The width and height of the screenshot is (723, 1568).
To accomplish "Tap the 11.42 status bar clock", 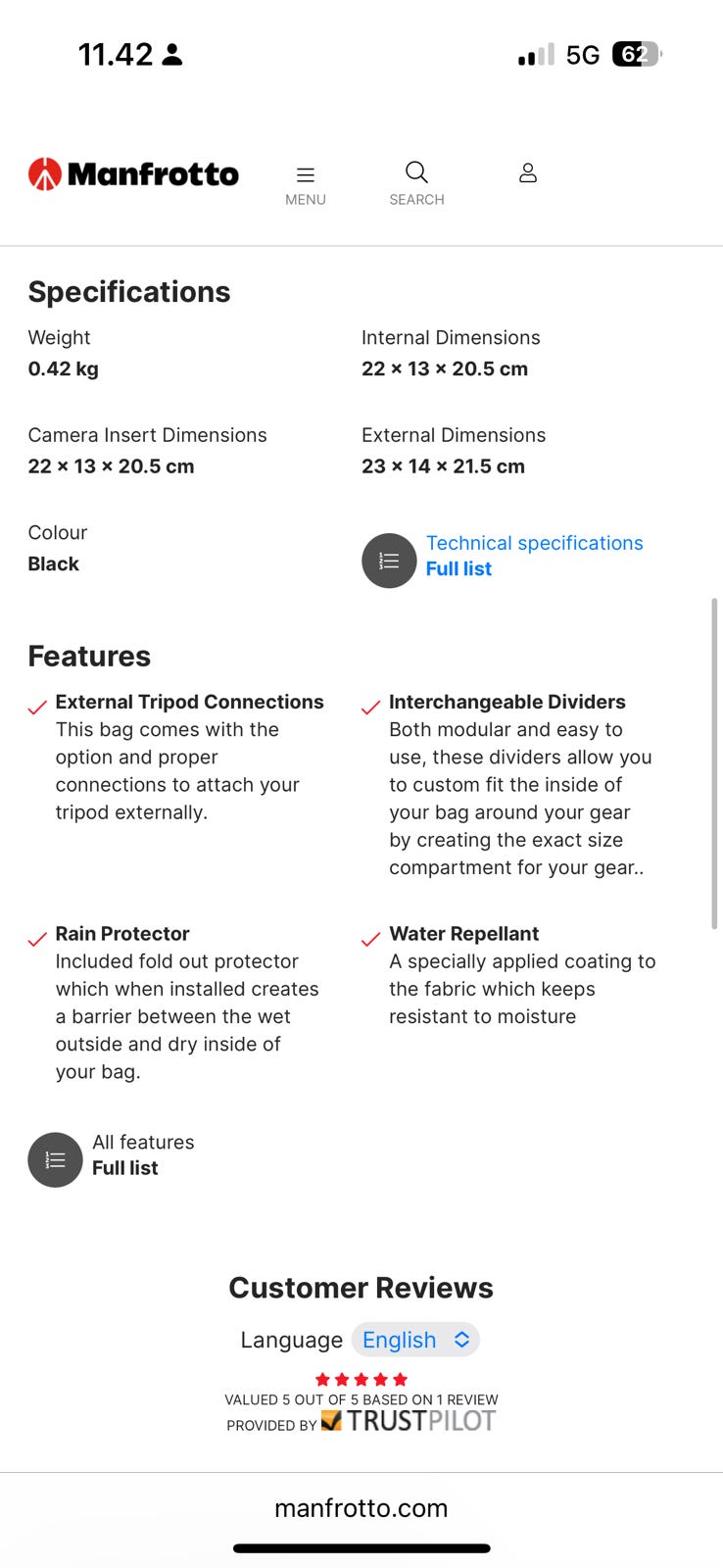I will (116, 54).
